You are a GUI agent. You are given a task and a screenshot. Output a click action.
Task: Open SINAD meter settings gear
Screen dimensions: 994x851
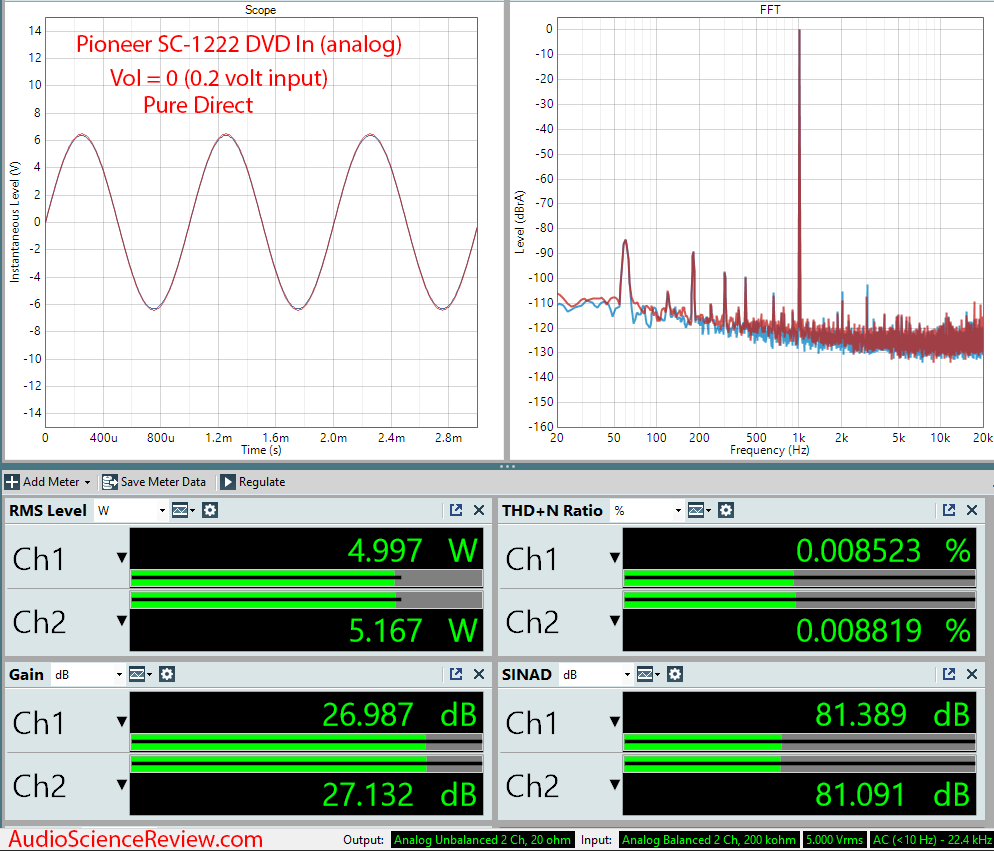point(675,675)
